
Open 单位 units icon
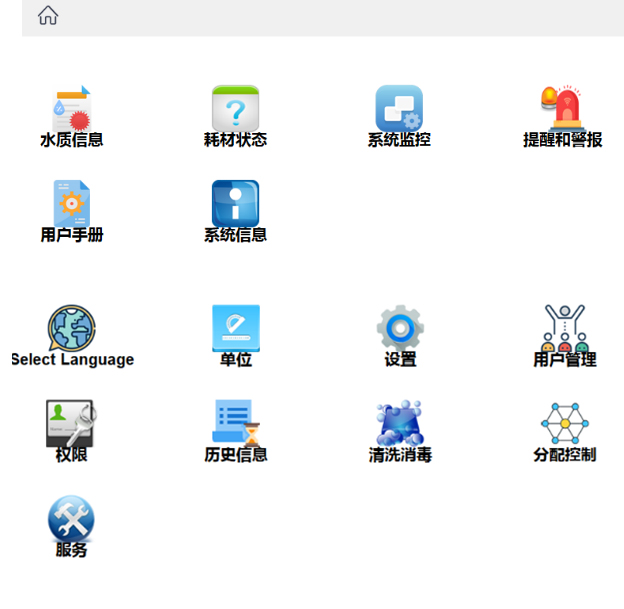[235, 328]
